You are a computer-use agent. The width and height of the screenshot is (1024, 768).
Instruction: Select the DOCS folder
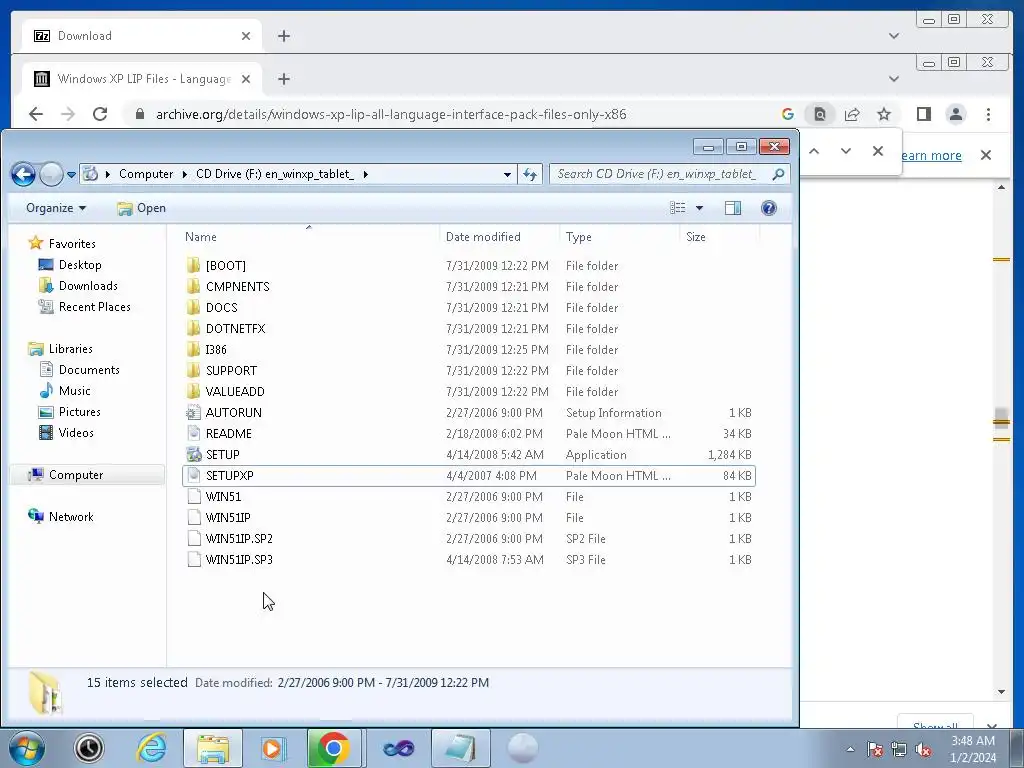click(468, 308)
